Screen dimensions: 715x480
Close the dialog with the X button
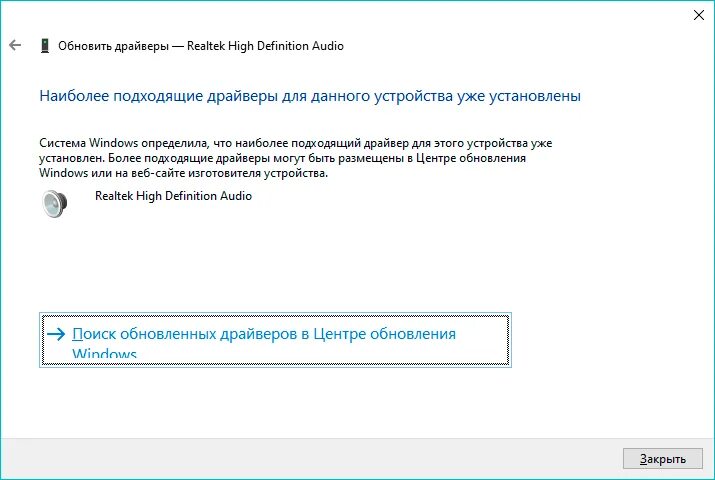click(699, 15)
